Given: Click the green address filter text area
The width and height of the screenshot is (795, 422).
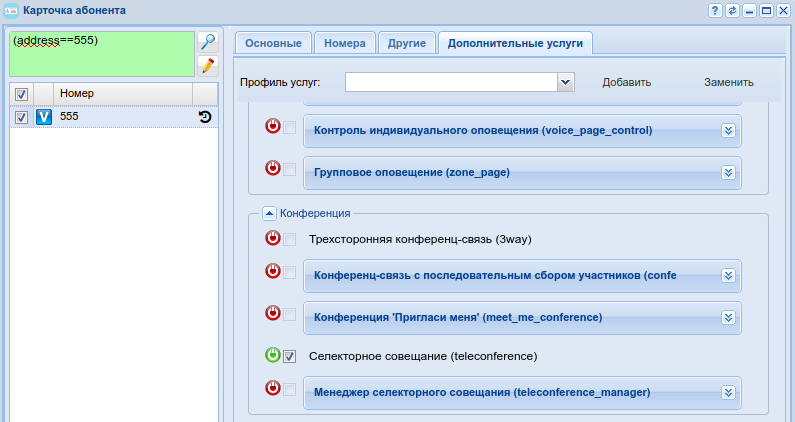Looking at the screenshot, I should click(x=102, y=54).
